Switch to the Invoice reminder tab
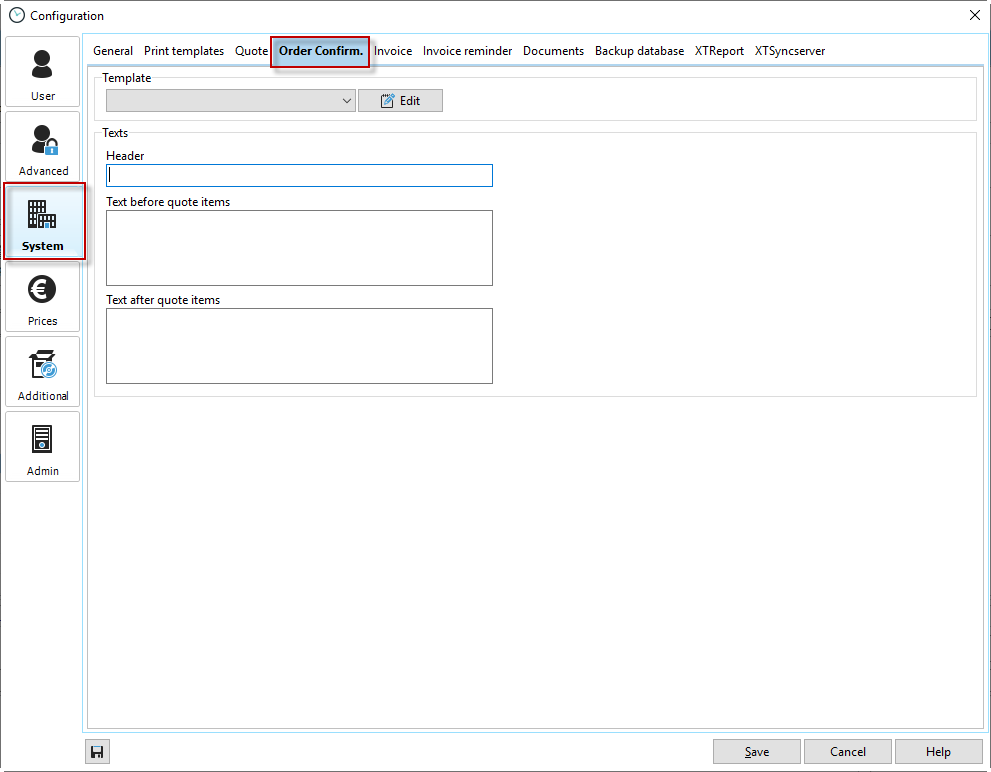 point(467,51)
